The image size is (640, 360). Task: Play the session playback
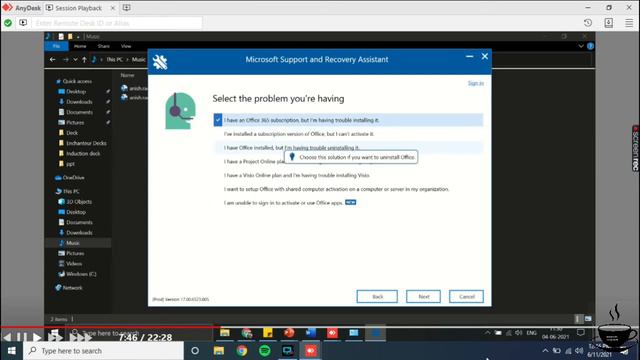(37, 337)
